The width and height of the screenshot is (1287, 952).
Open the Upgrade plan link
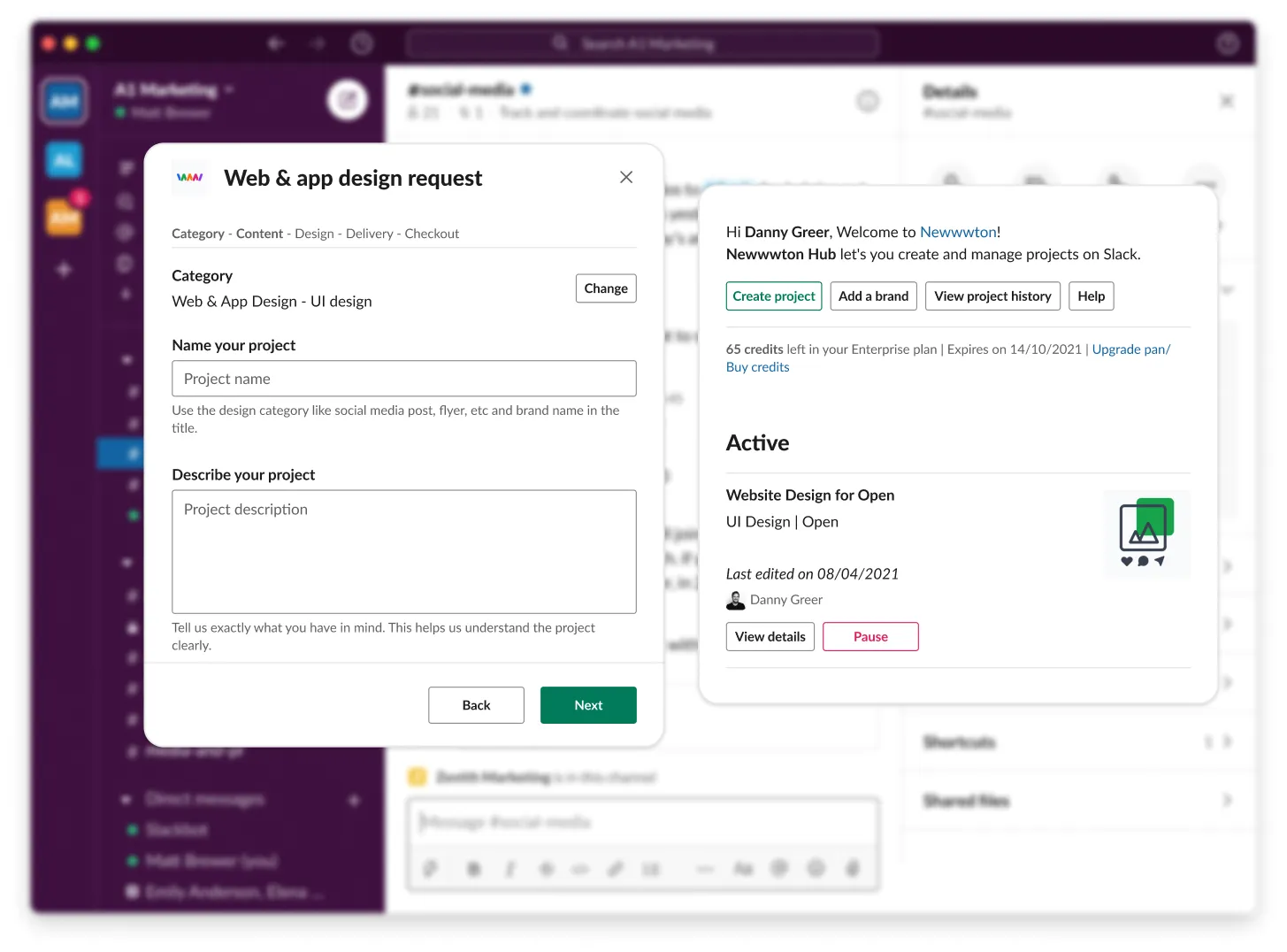point(1130,349)
